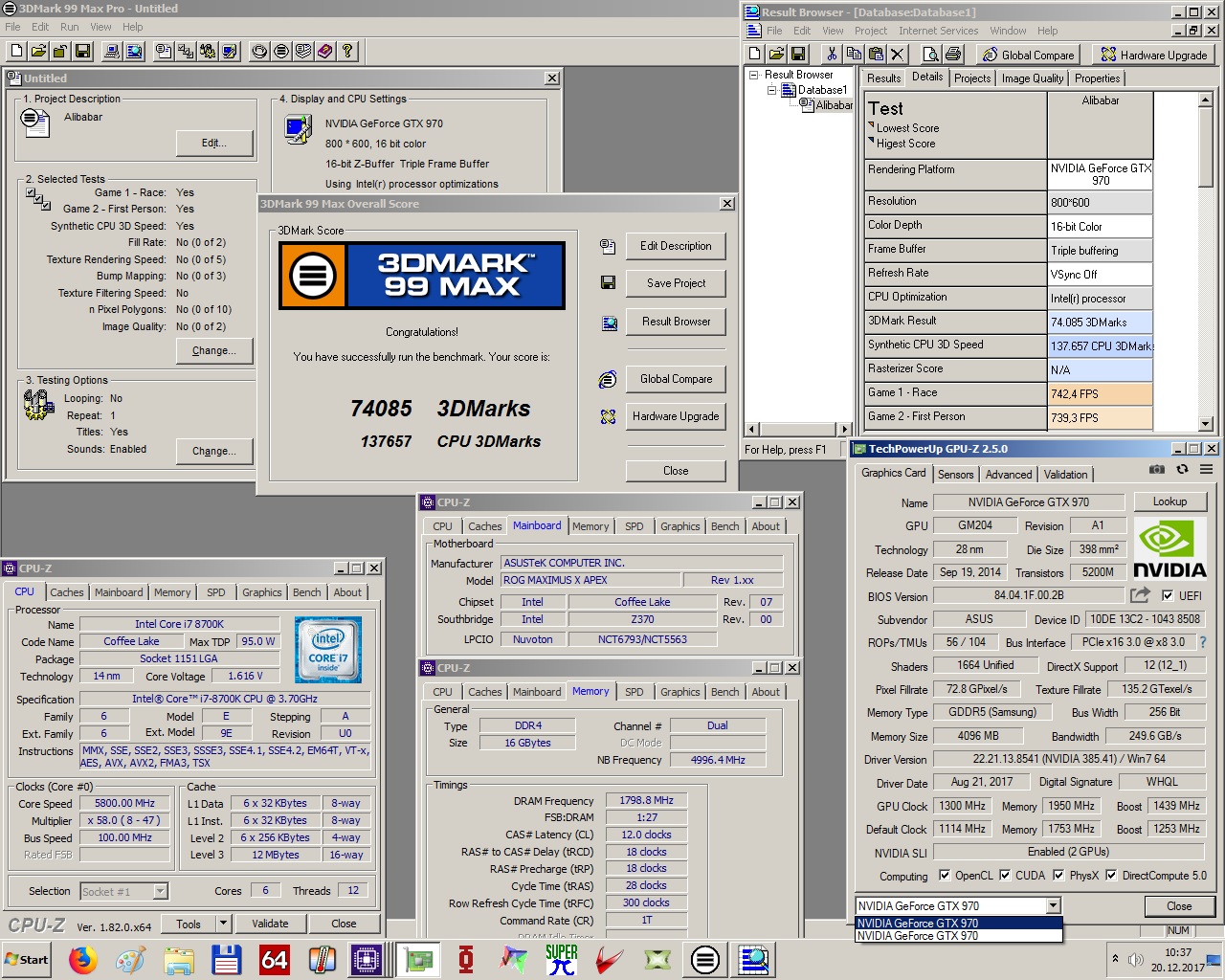Toggle CUDA checkbox in GPU-Z
The image size is (1225, 980).
1005,875
